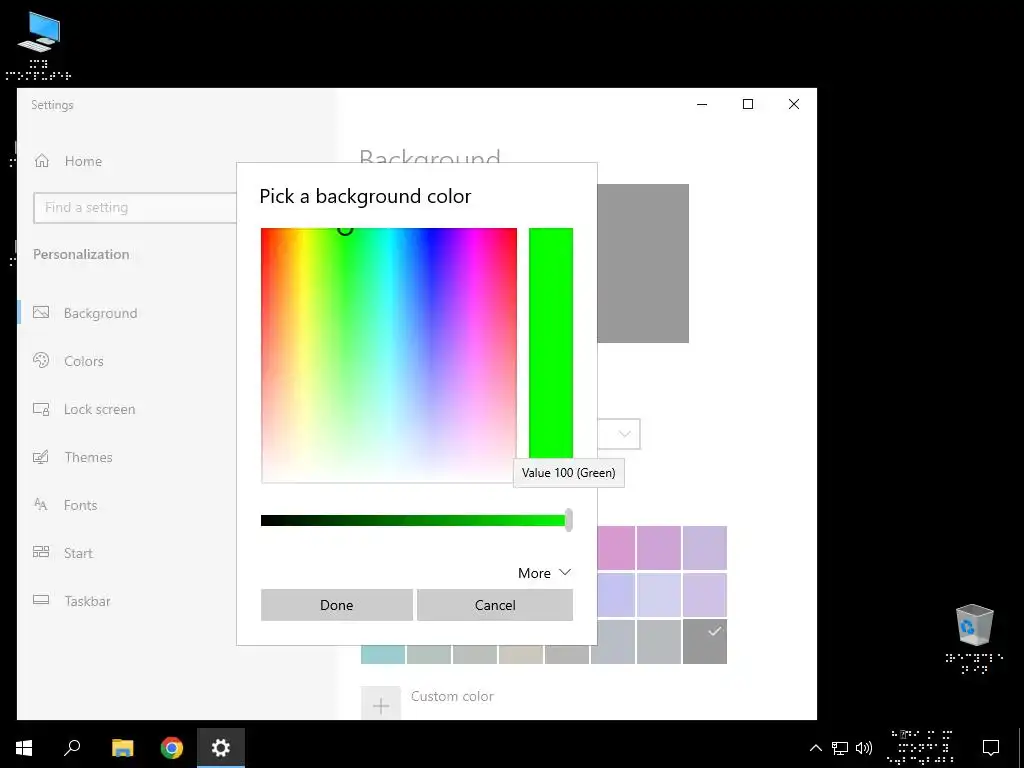Viewport: 1024px width, 768px height.
Task: Click the Lock screen icon
Action: 41,409
